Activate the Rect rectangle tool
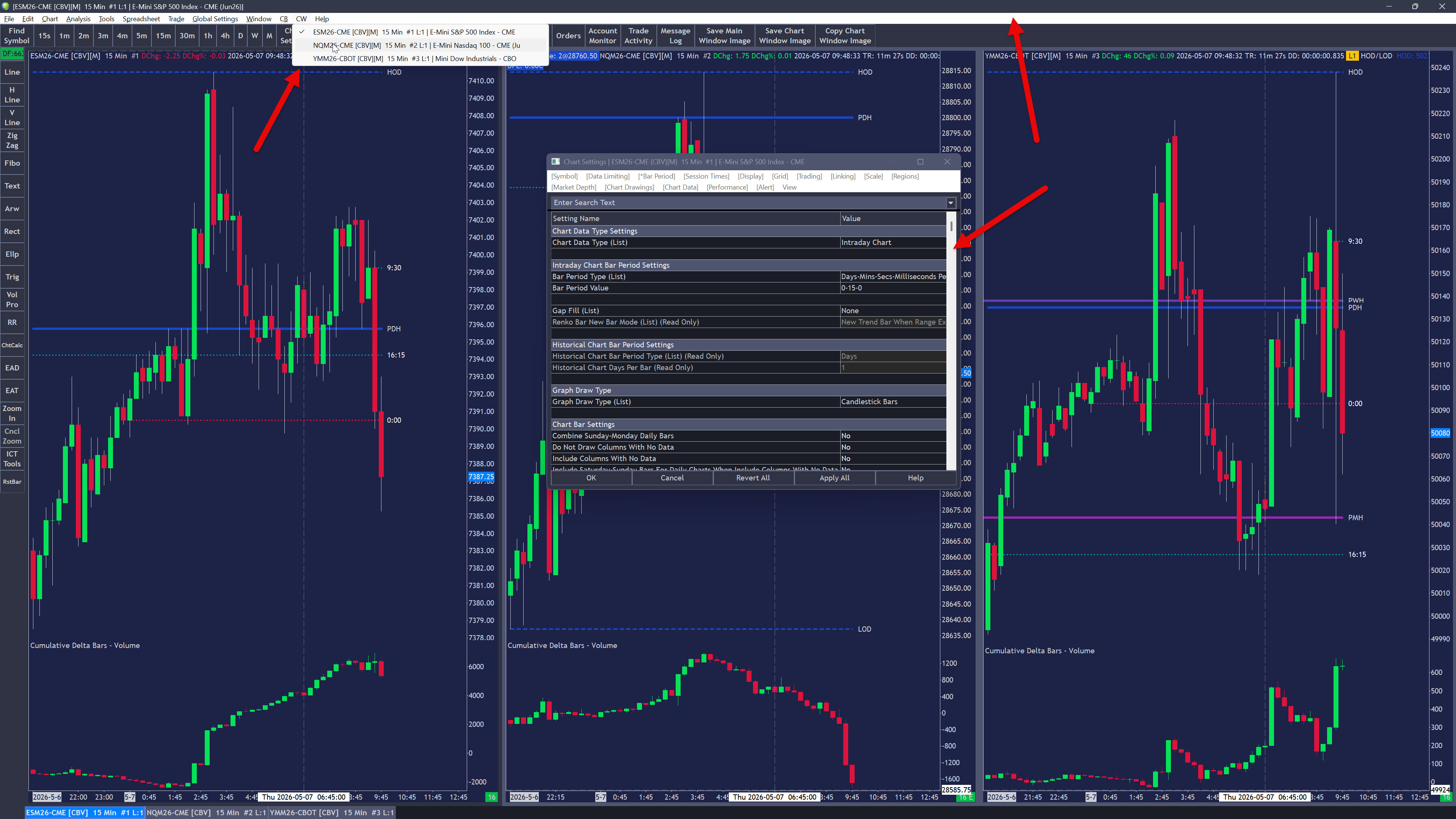 coord(12,231)
